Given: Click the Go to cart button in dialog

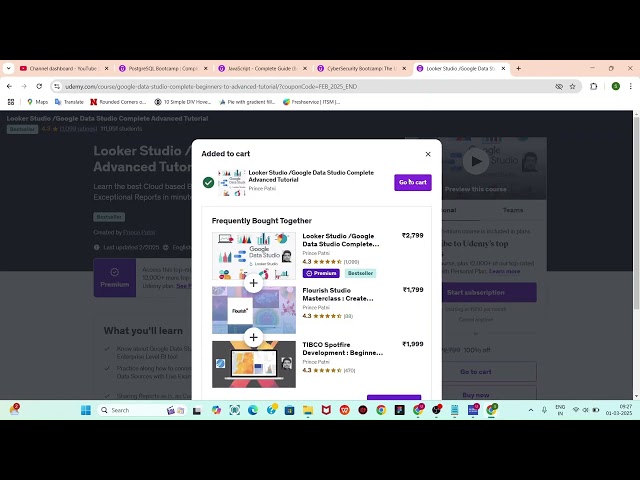Looking at the screenshot, I should click(413, 182).
